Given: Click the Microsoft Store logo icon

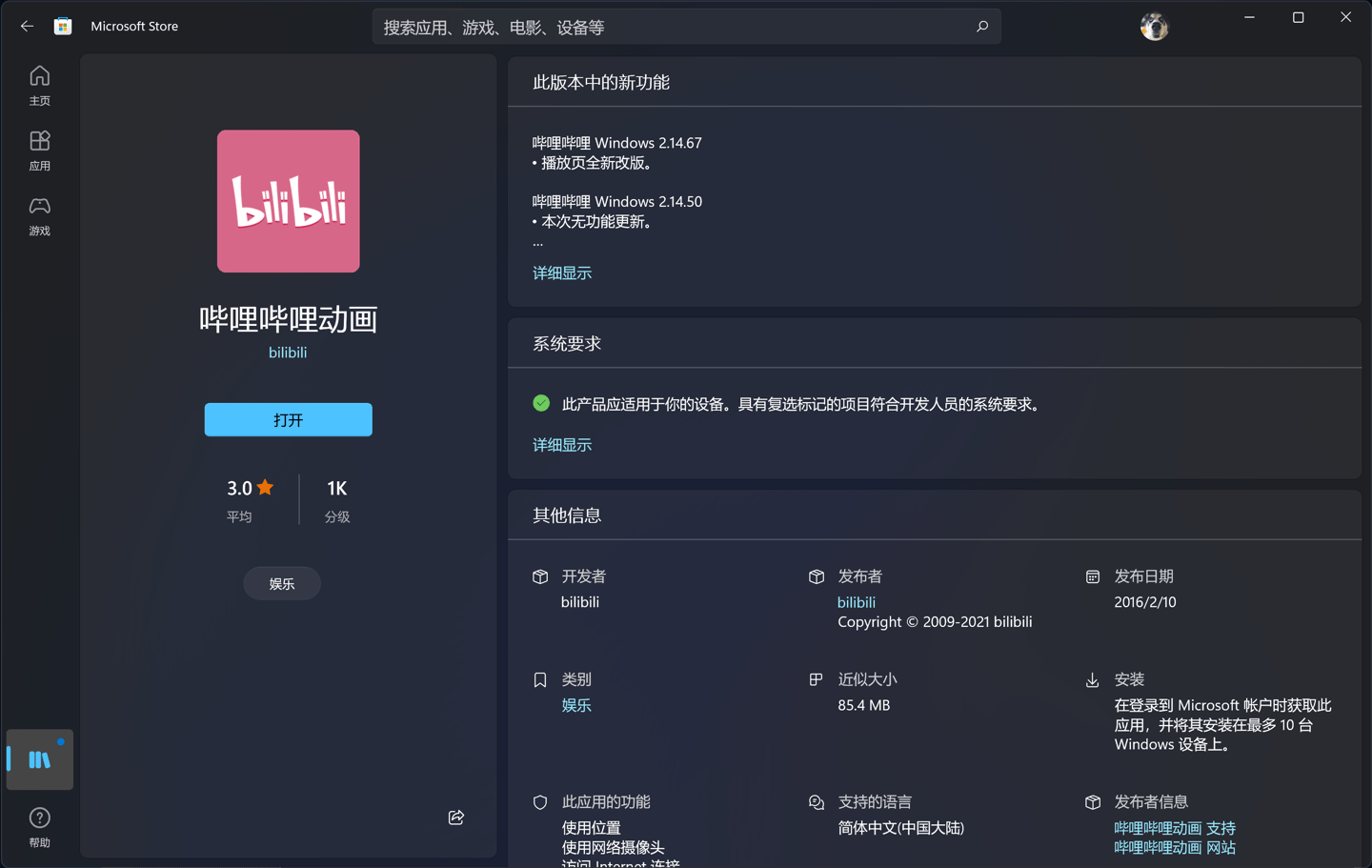Looking at the screenshot, I should click(63, 26).
